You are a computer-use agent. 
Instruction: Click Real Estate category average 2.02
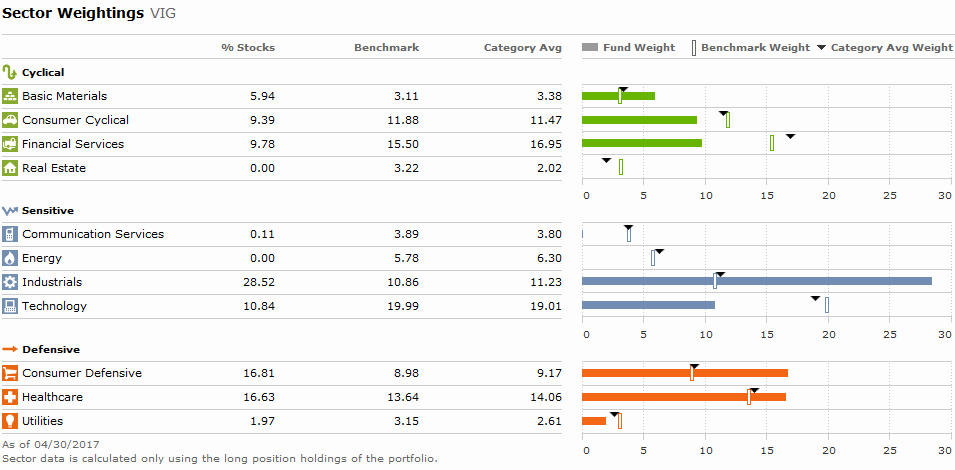pyautogui.click(x=549, y=168)
